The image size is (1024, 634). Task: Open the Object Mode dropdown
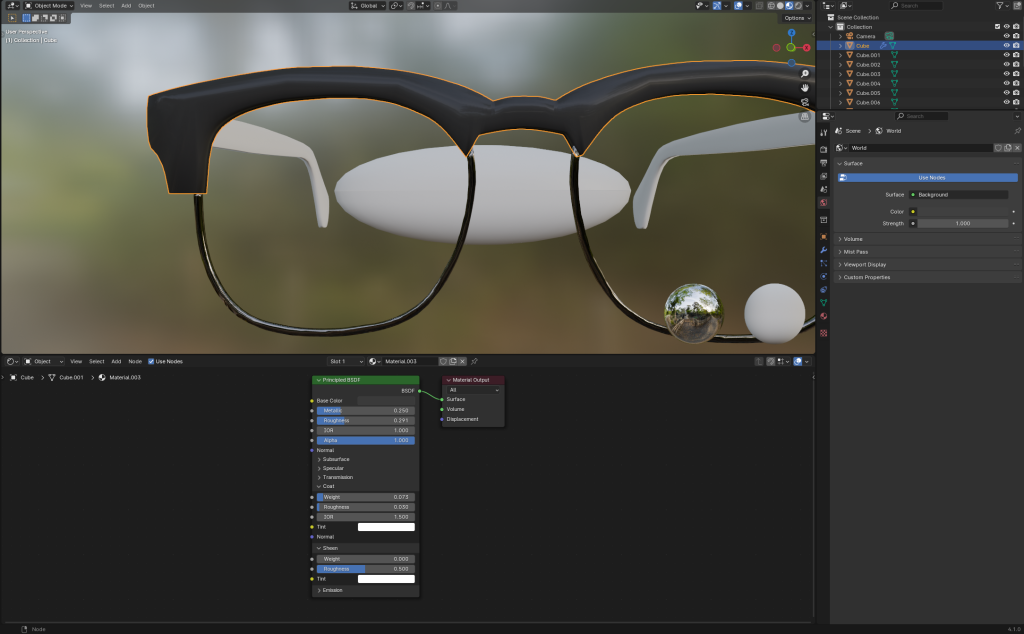point(48,6)
